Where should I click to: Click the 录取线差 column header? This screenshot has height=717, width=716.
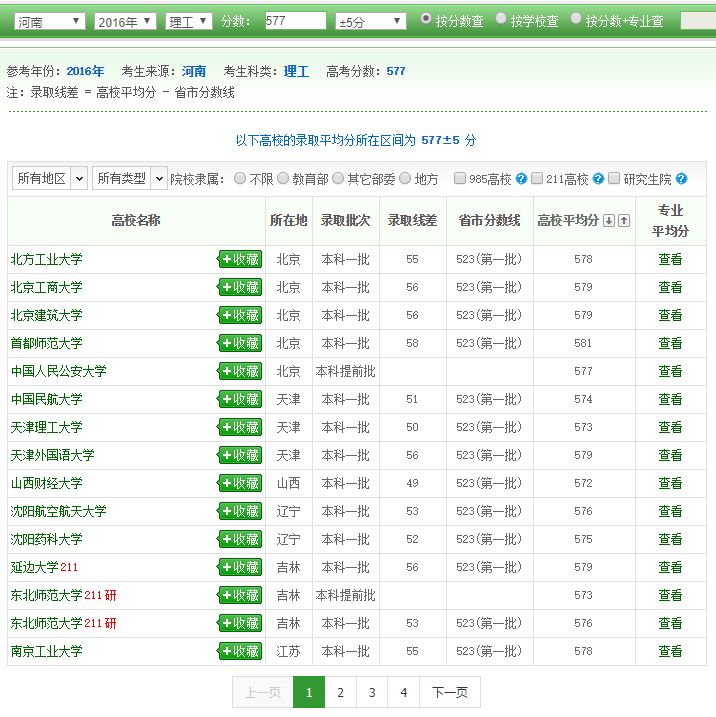click(x=412, y=220)
